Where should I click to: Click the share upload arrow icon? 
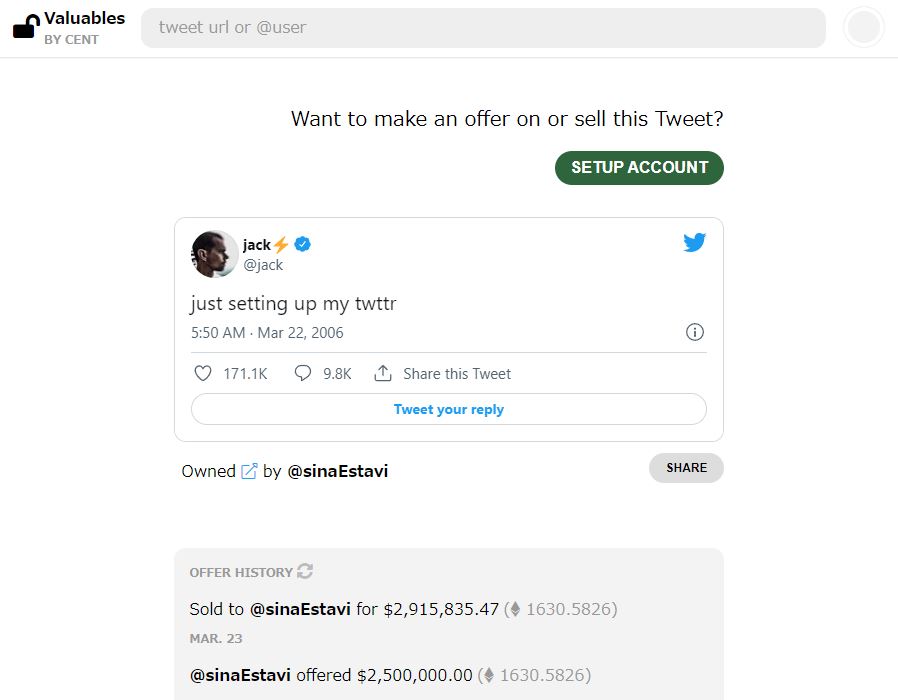pyautogui.click(x=383, y=373)
